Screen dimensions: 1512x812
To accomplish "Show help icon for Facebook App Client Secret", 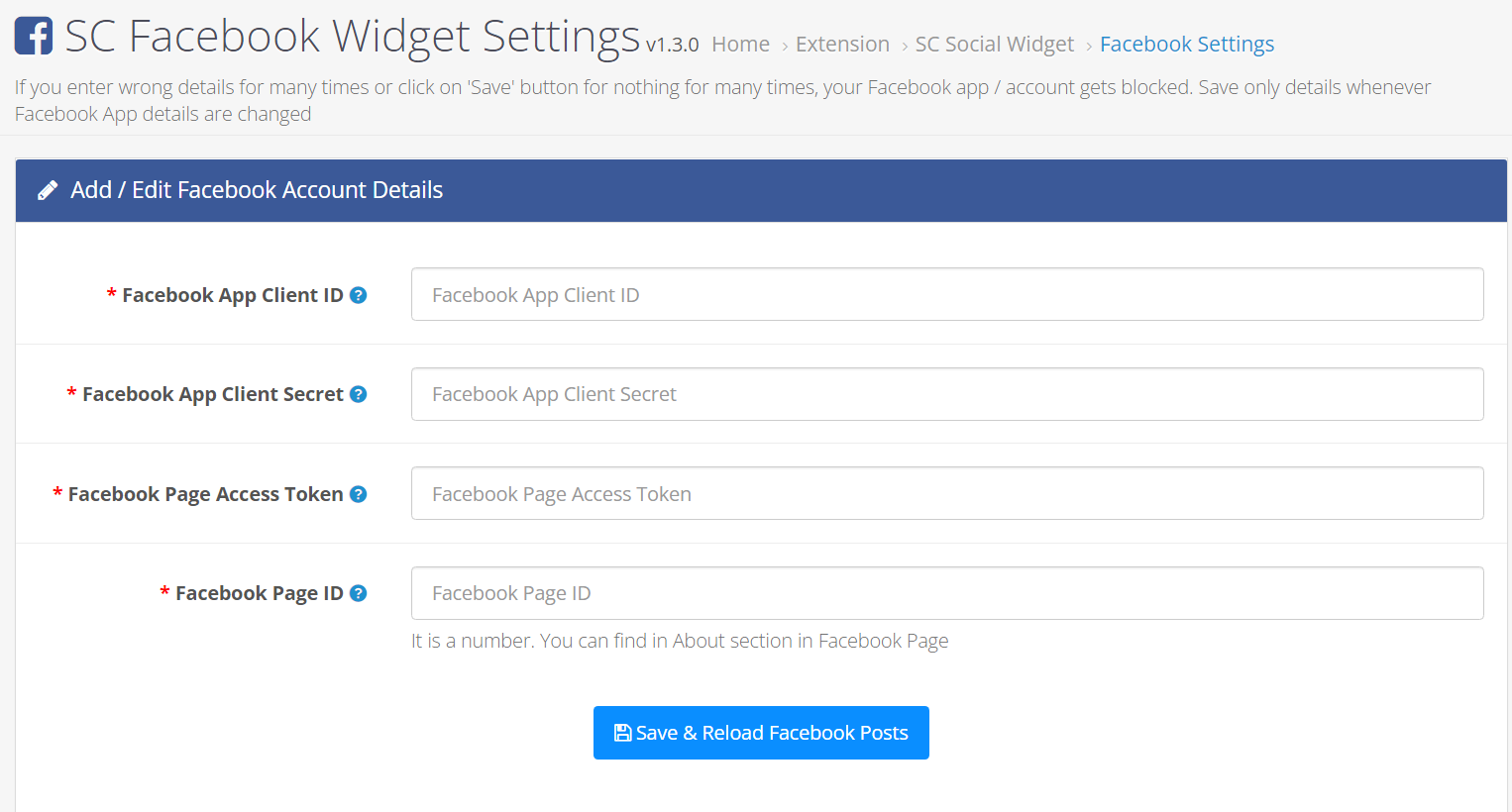I will [359, 394].
